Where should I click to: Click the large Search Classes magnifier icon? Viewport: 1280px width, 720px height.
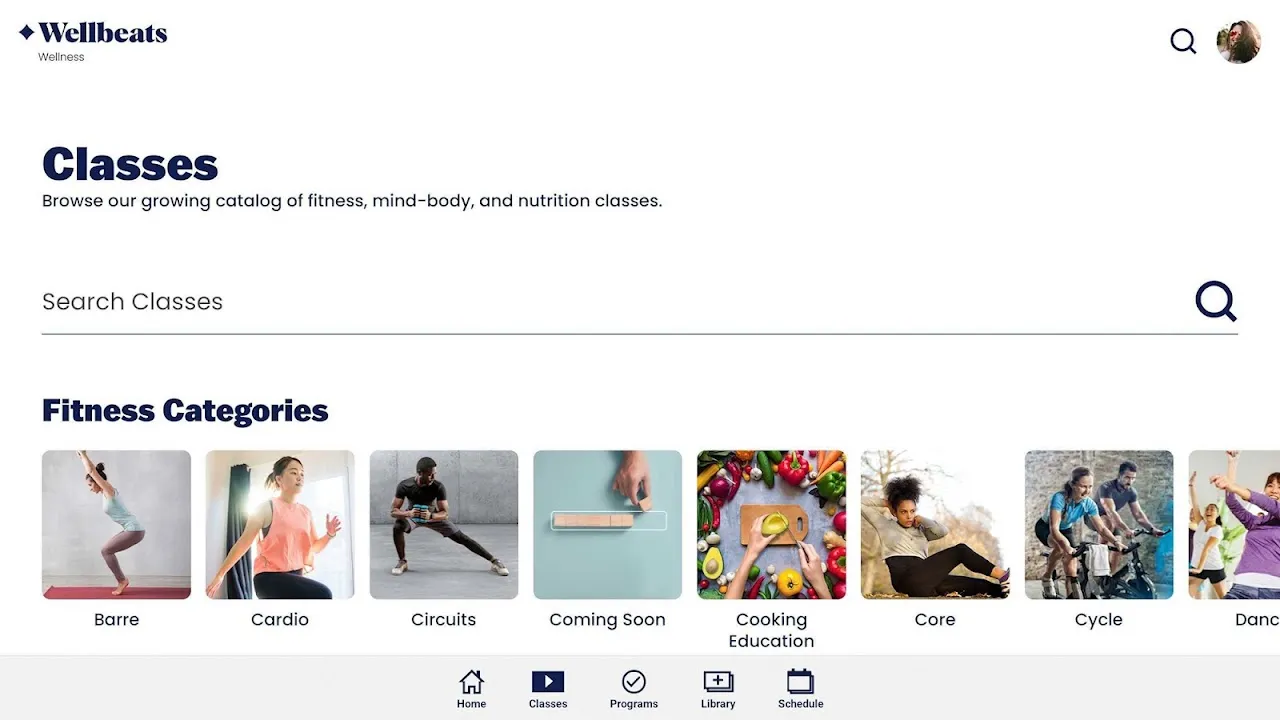coord(1216,301)
